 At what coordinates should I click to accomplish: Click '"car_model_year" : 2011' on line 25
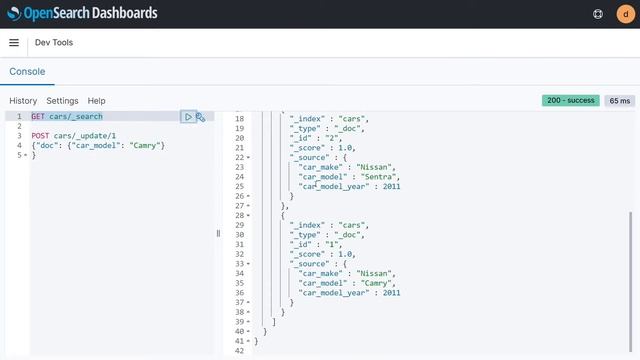pos(349,187)
